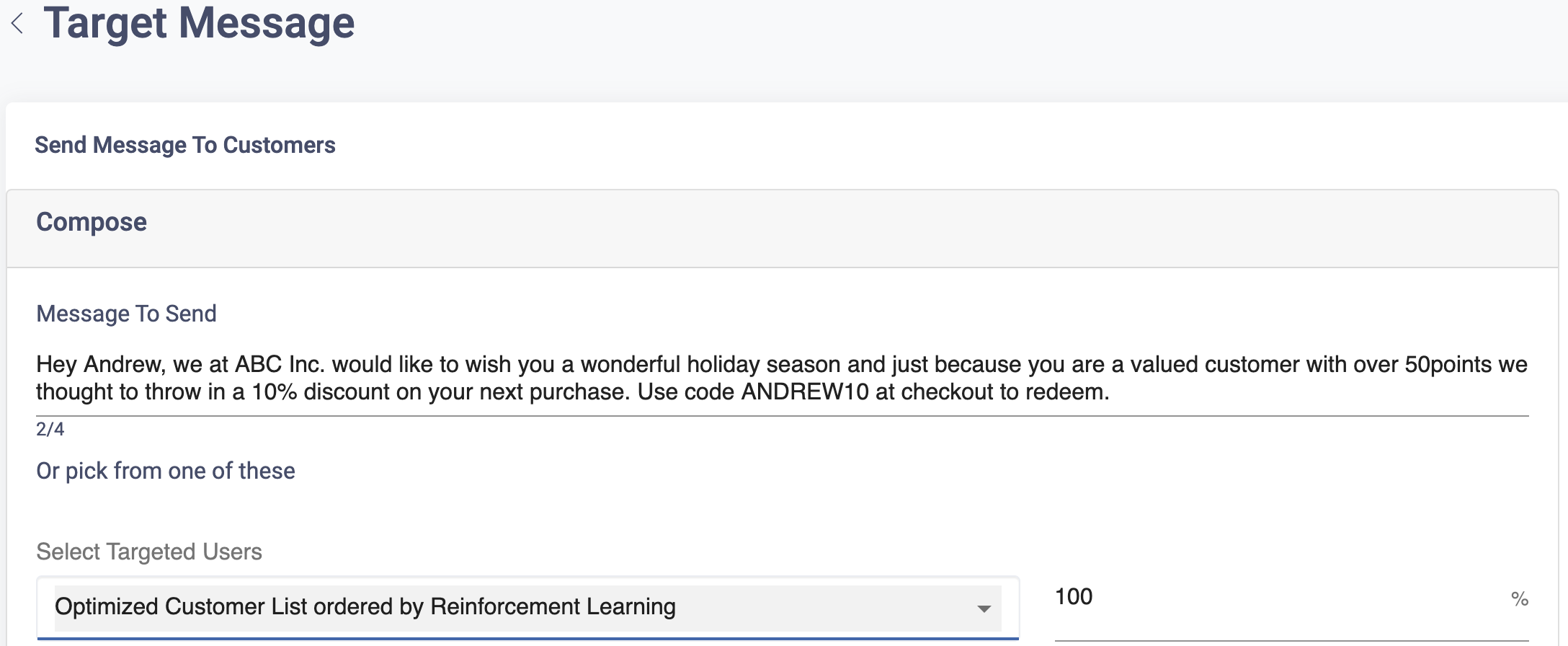Viewport: 1568px width, 646px height.
Task: Click the 2/4 message counter
Action: pos(50,429)
